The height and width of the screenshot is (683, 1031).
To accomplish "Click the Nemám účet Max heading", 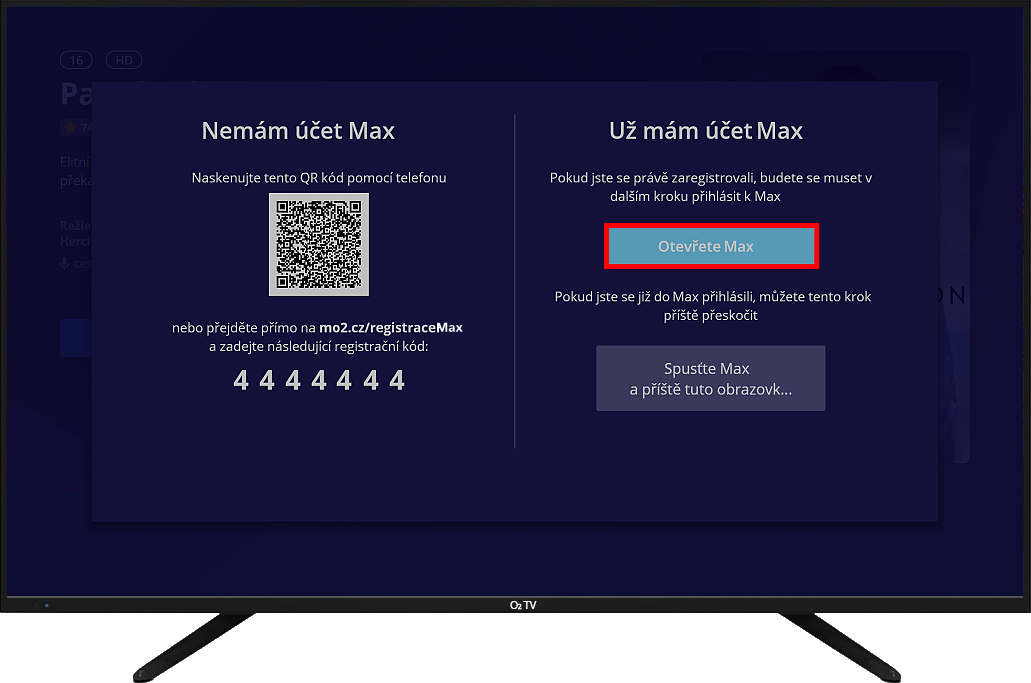I will pyautogui.click(x=298, y=131).
